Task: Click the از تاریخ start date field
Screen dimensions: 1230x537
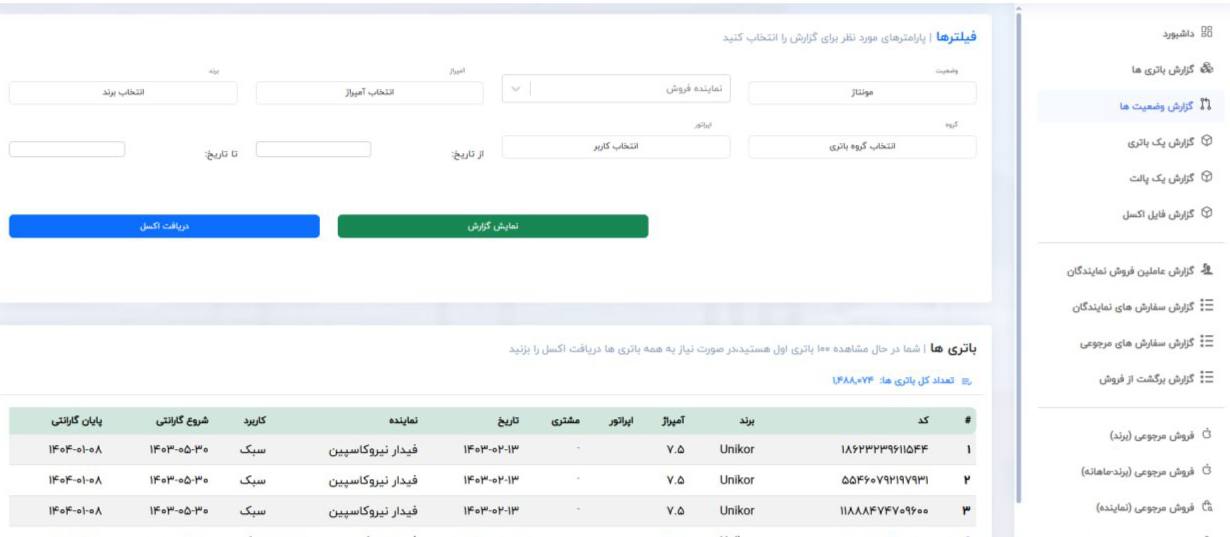Action: (x=313, y=149)
